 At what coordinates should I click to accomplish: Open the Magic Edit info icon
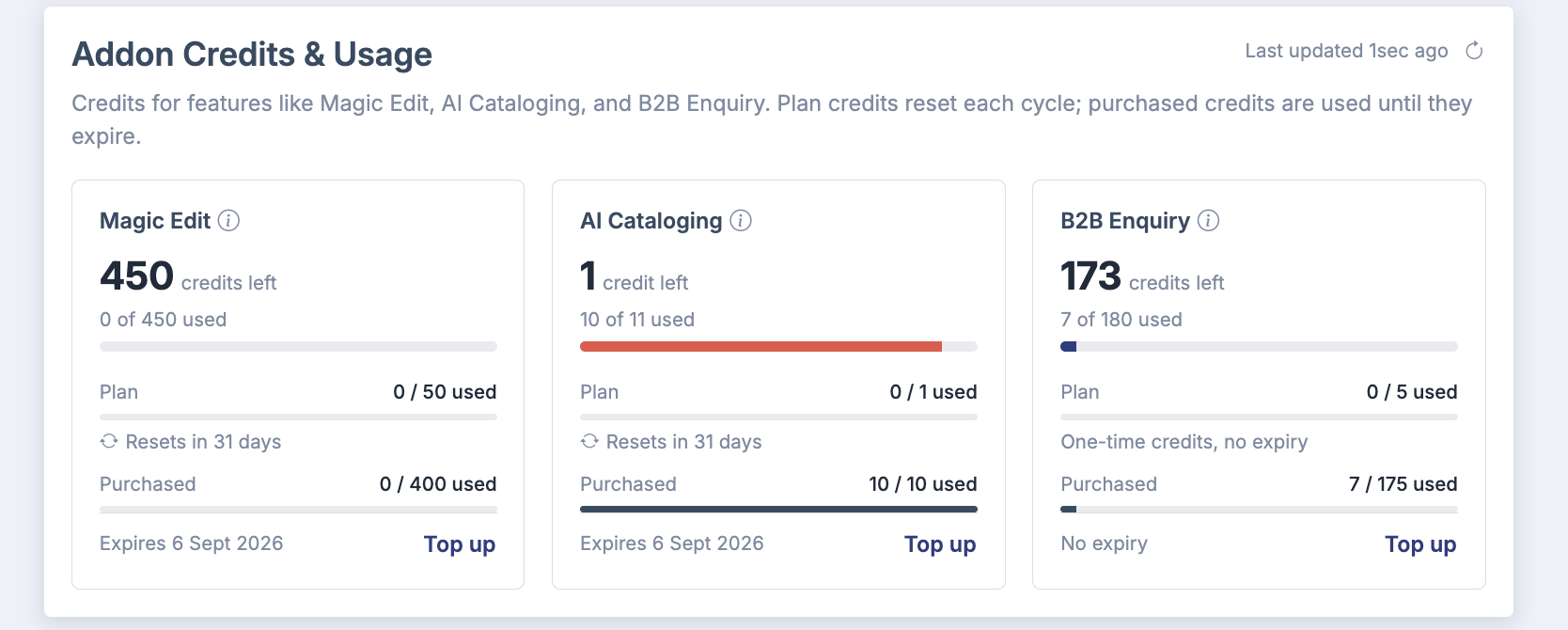coord(228,221)
